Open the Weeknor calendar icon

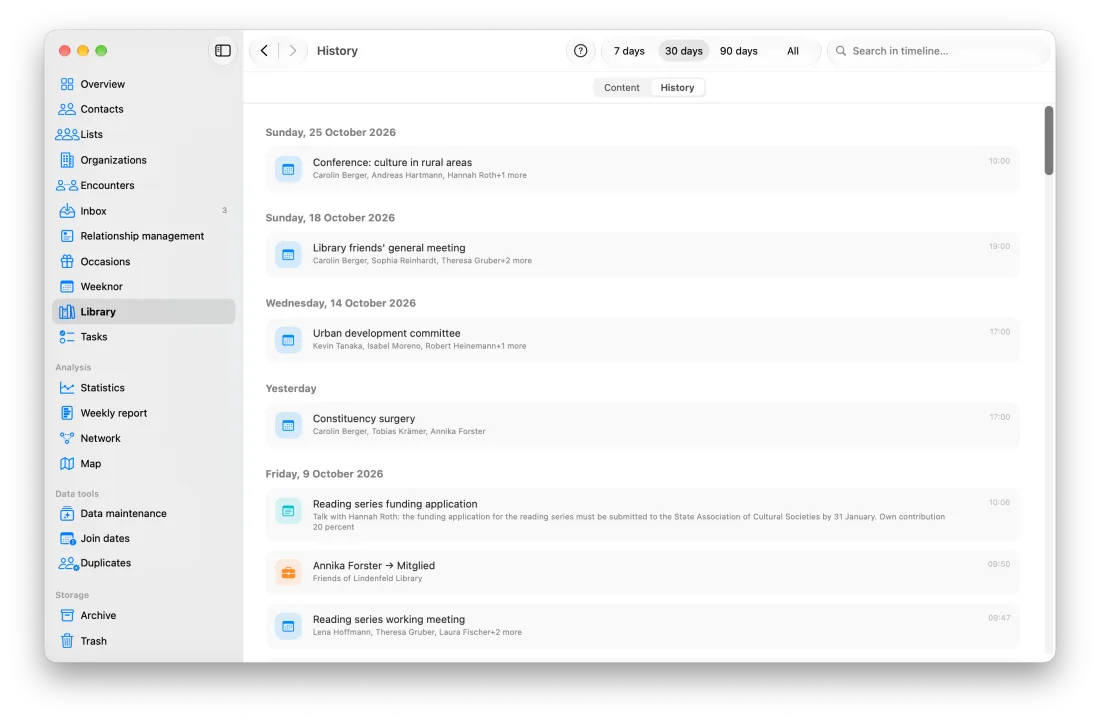(x=67, y=286)
